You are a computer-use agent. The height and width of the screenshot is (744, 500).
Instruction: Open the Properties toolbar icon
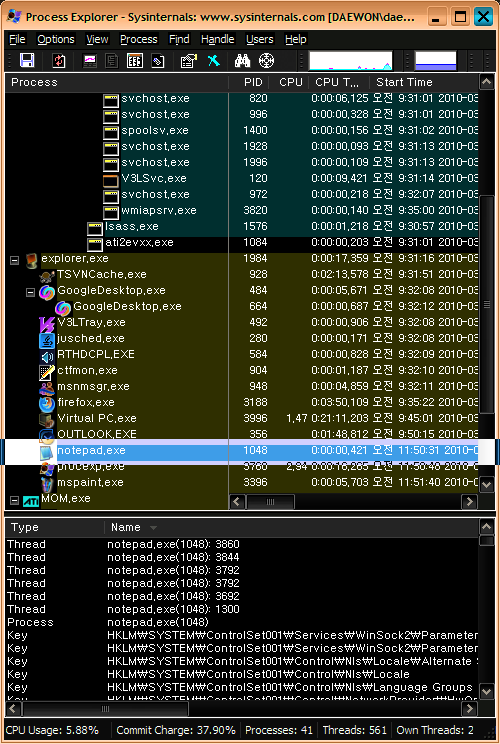click(188, 61)
